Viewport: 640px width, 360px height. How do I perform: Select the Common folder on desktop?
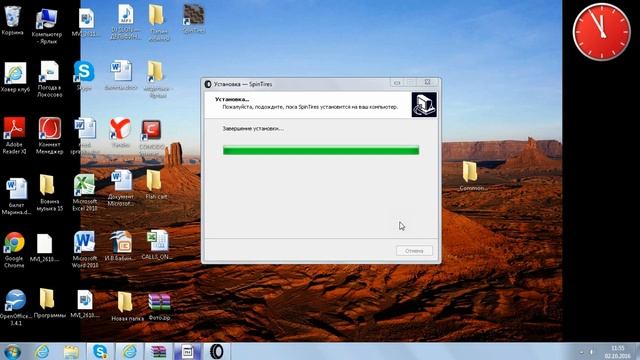(x=472, y=176)
